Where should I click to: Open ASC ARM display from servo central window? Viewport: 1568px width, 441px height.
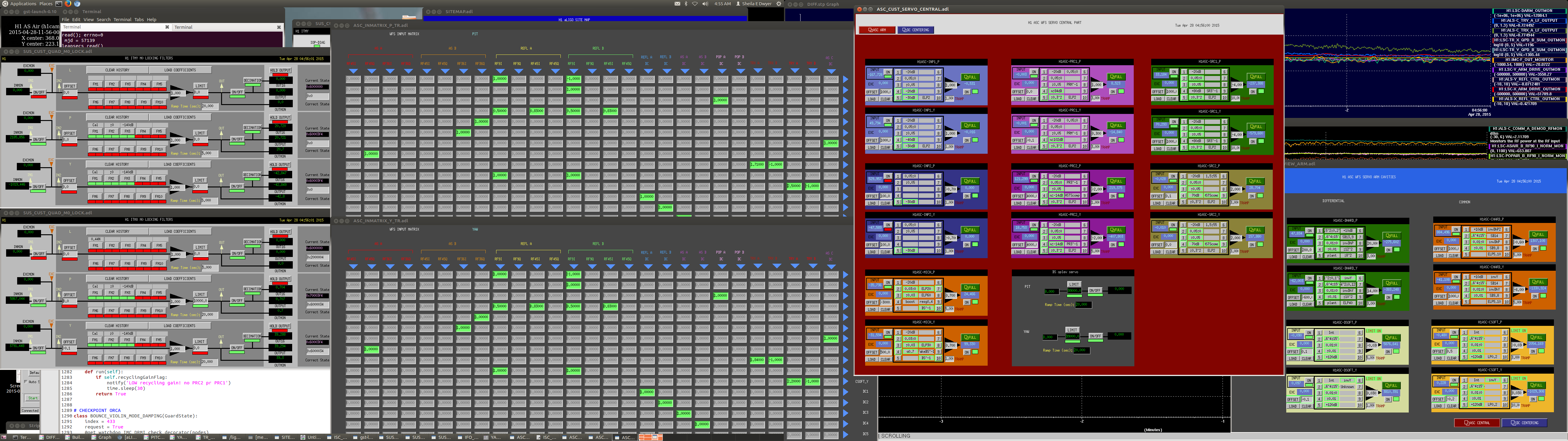pos(876,30)
